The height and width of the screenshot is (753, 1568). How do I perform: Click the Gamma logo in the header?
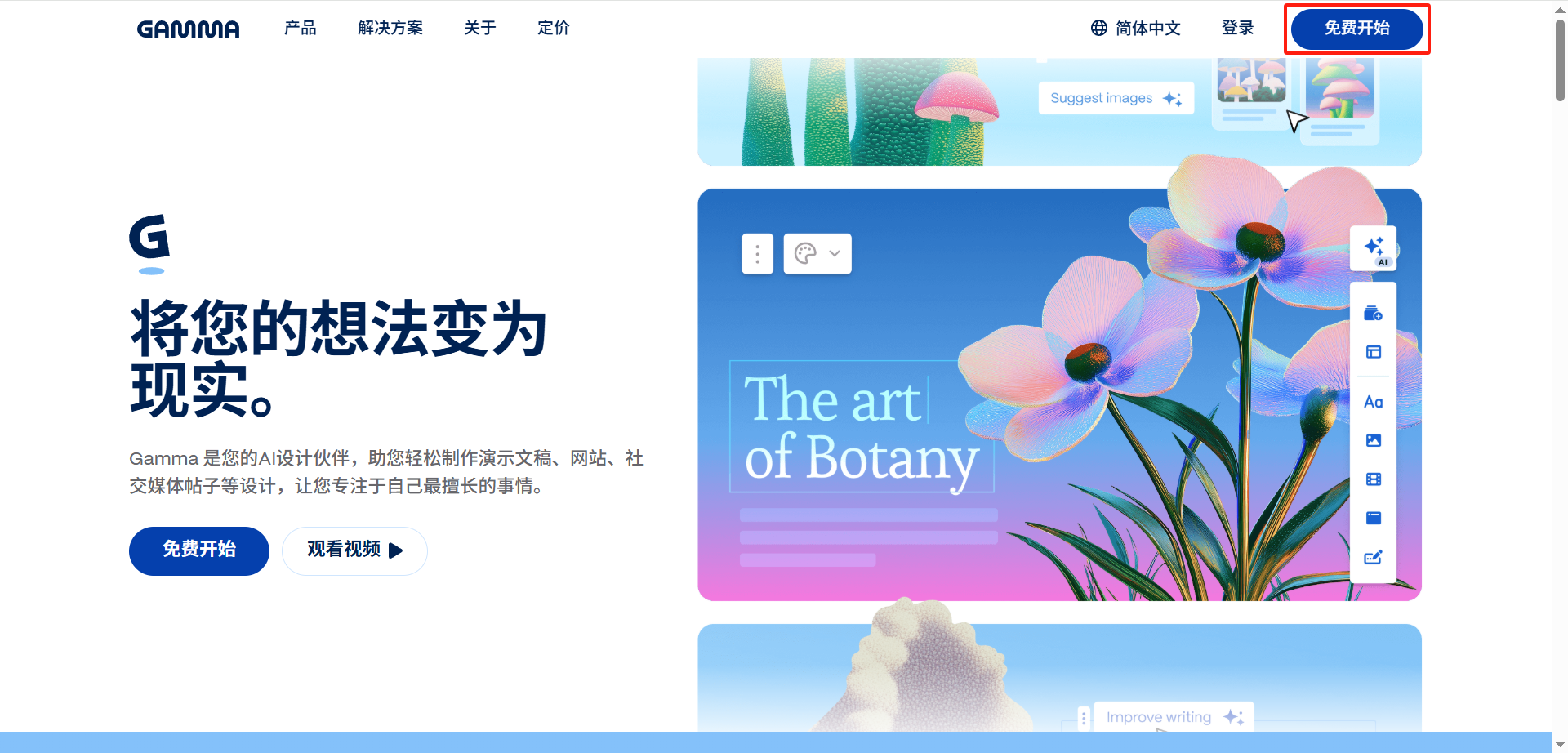click(188, 29)
